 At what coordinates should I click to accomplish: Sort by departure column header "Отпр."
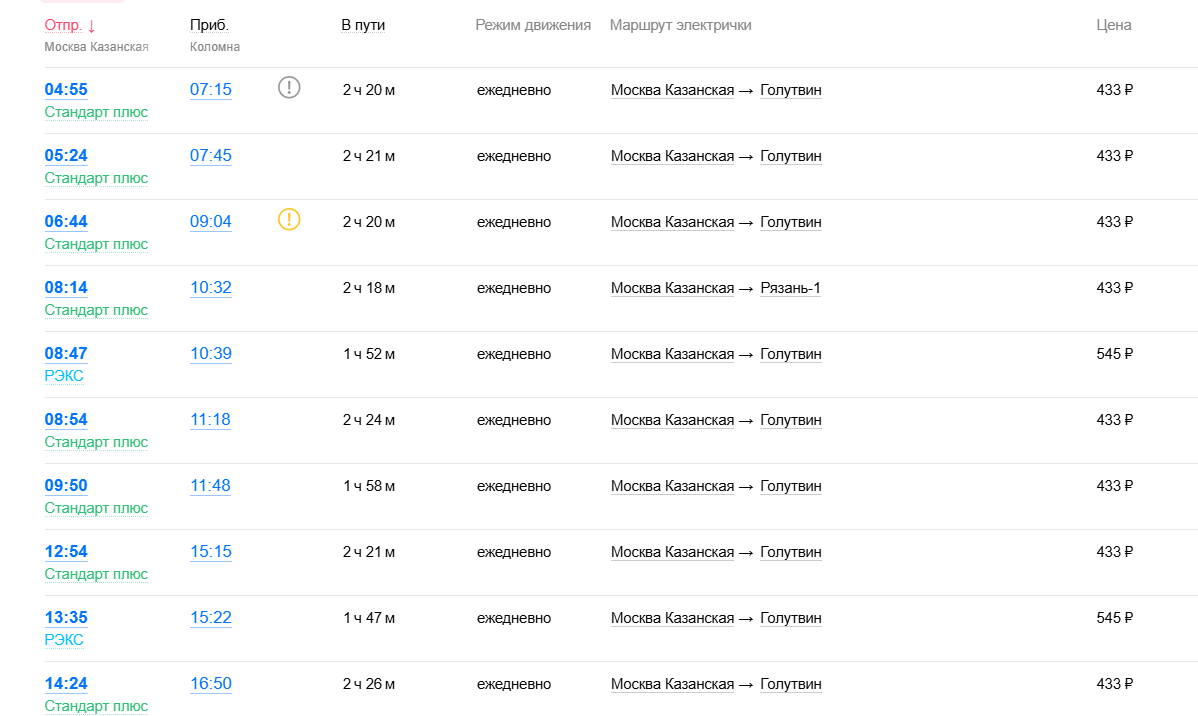[64, 25]
